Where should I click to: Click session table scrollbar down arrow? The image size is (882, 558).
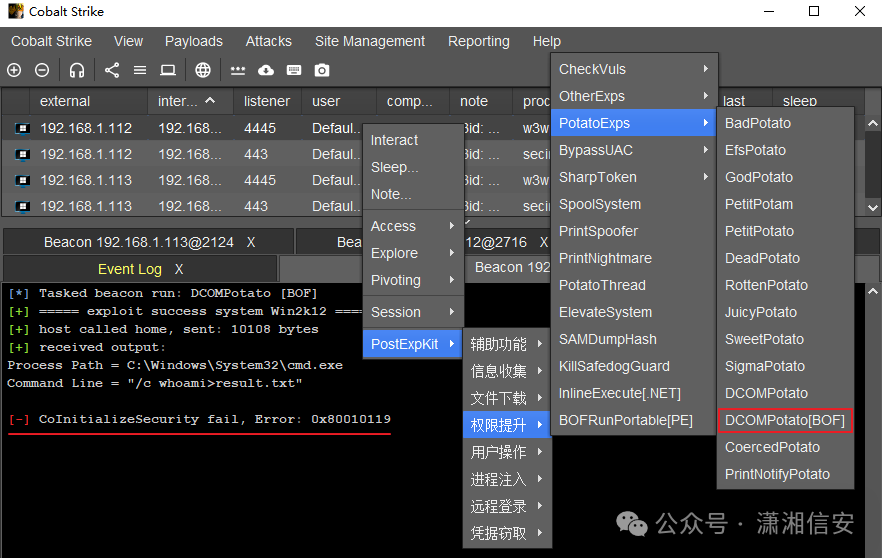click(x=873, y=208)
